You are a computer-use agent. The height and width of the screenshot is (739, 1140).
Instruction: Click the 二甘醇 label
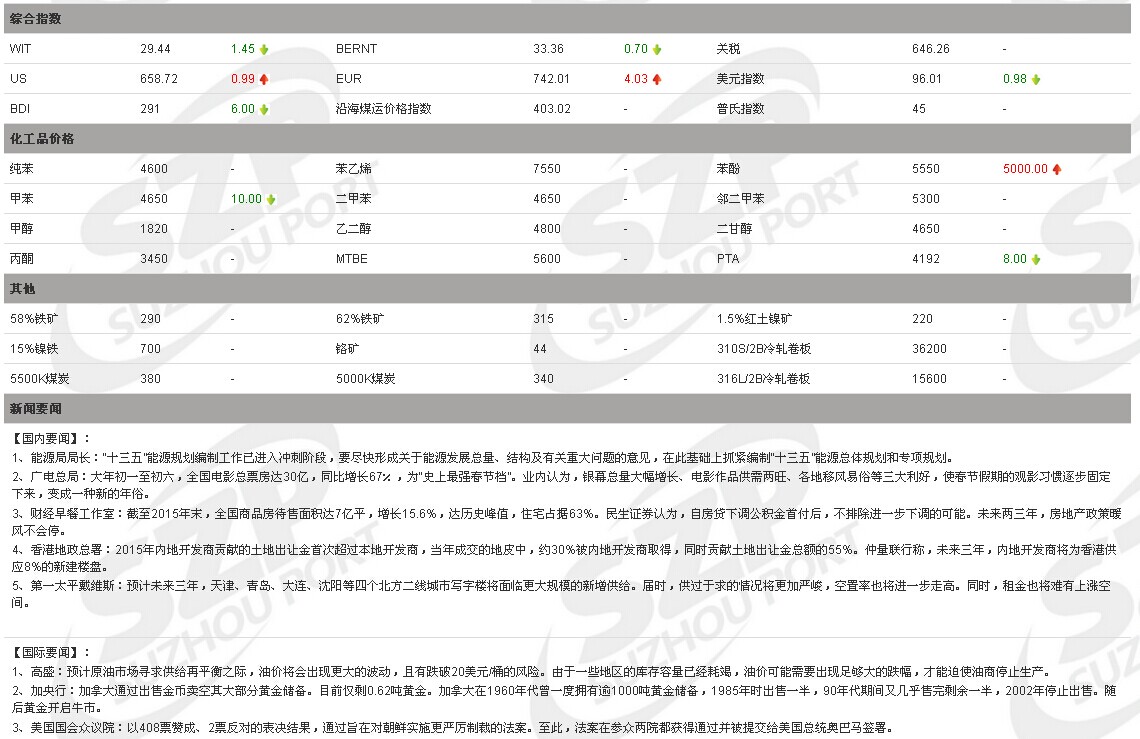pyautogui.click(x=734, y=228)
